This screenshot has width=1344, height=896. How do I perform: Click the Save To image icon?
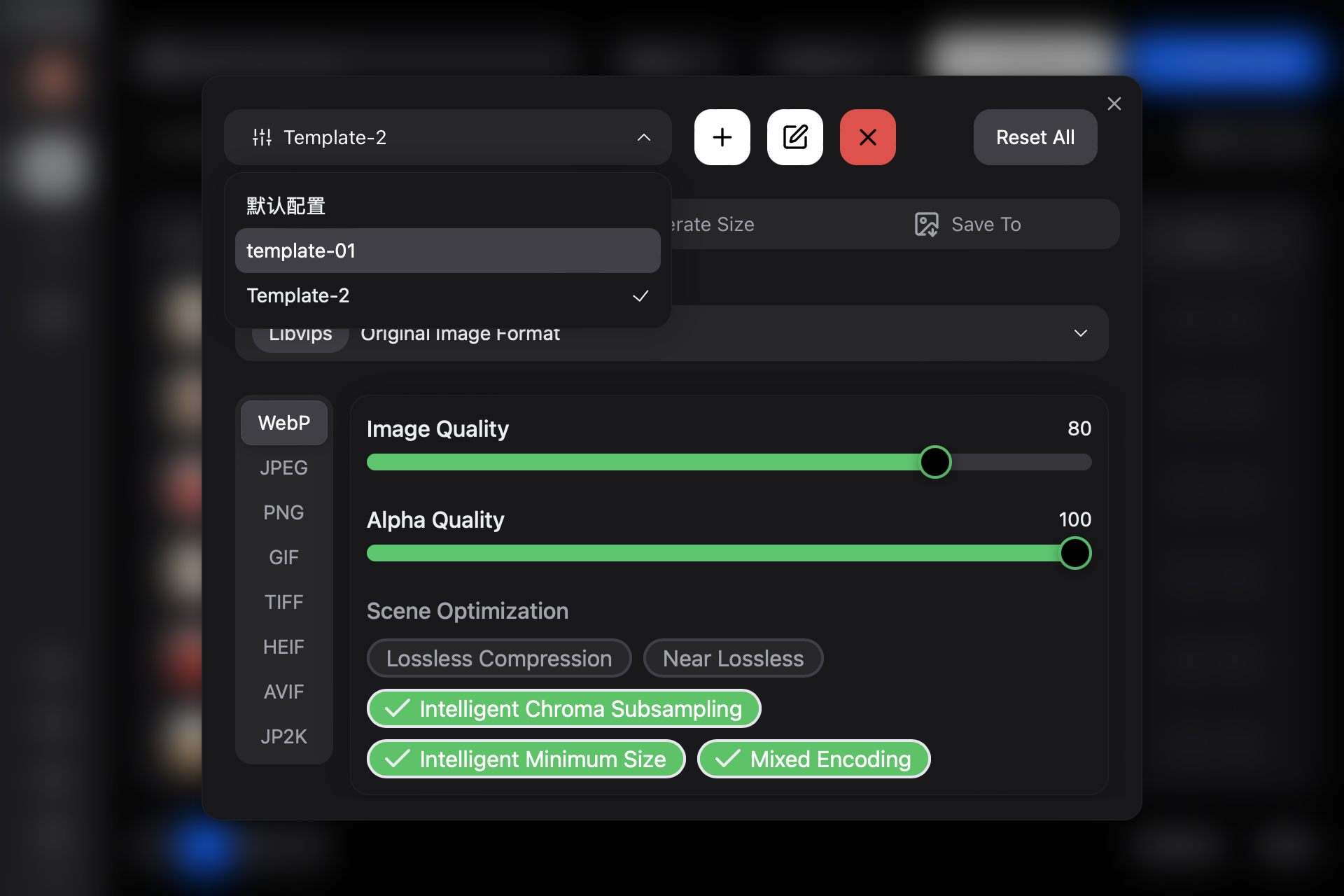point(926,224)
